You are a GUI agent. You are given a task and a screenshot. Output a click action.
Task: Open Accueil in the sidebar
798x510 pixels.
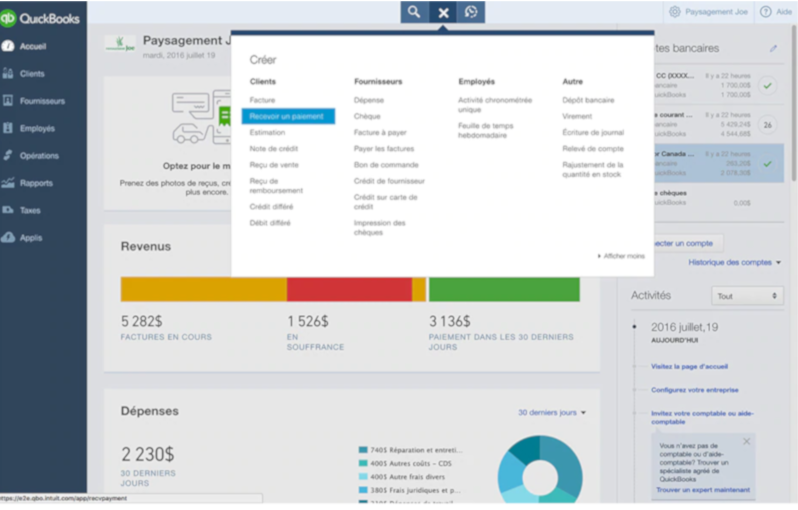click(x=33, y=46)
